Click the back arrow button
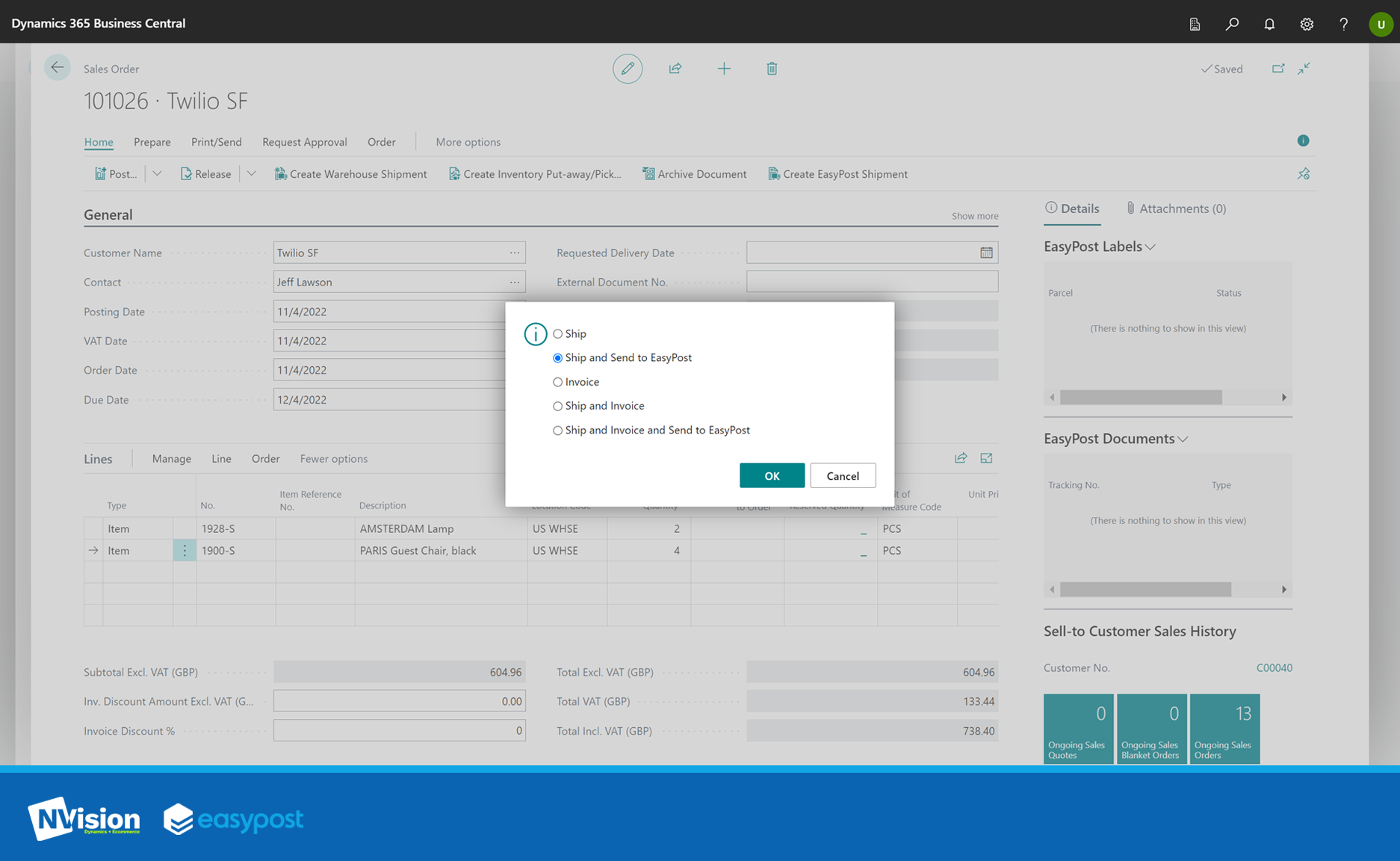1400x861 pixels. pos(57,68)
